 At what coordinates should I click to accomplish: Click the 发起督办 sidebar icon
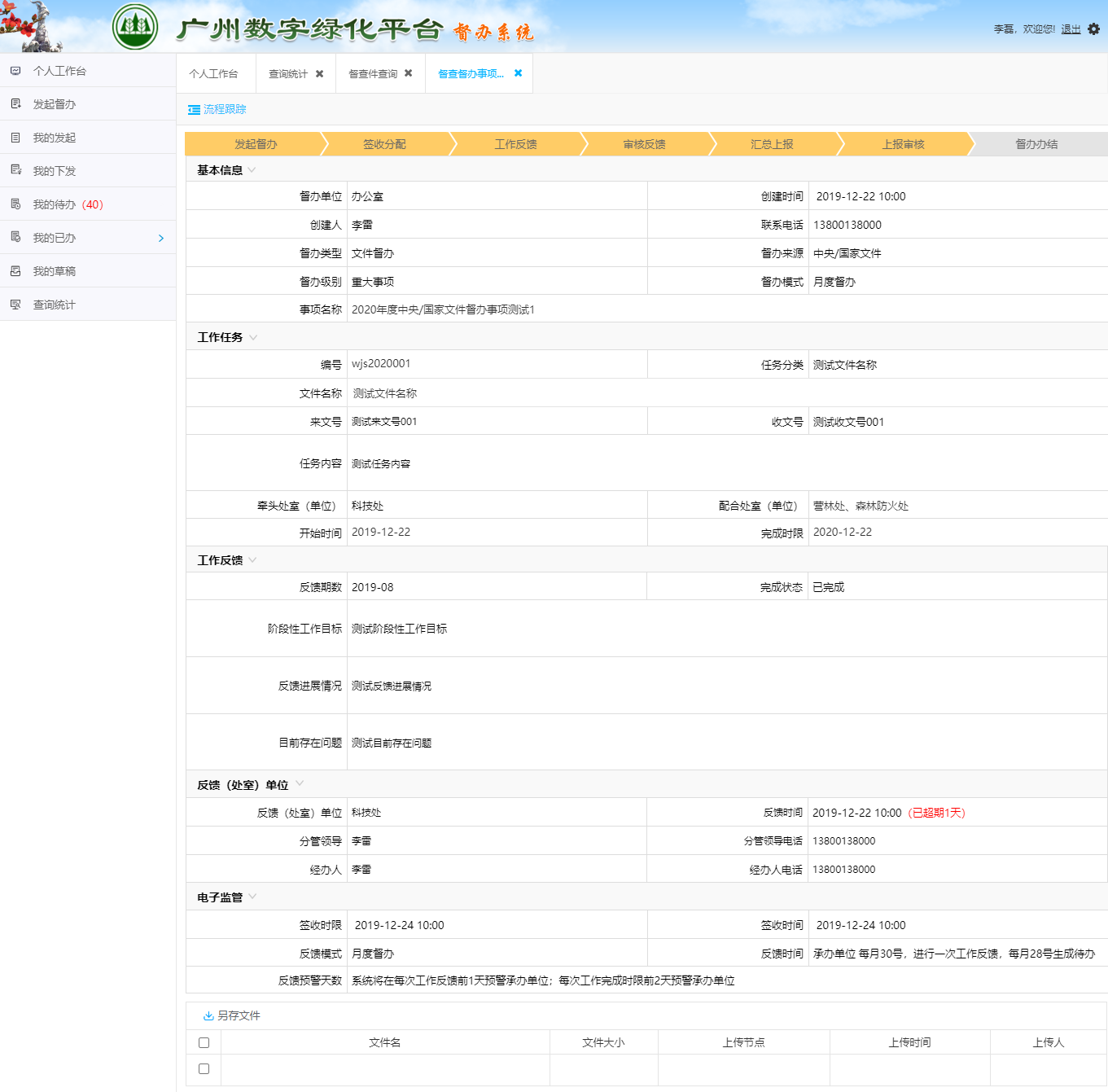click(15, 104)
